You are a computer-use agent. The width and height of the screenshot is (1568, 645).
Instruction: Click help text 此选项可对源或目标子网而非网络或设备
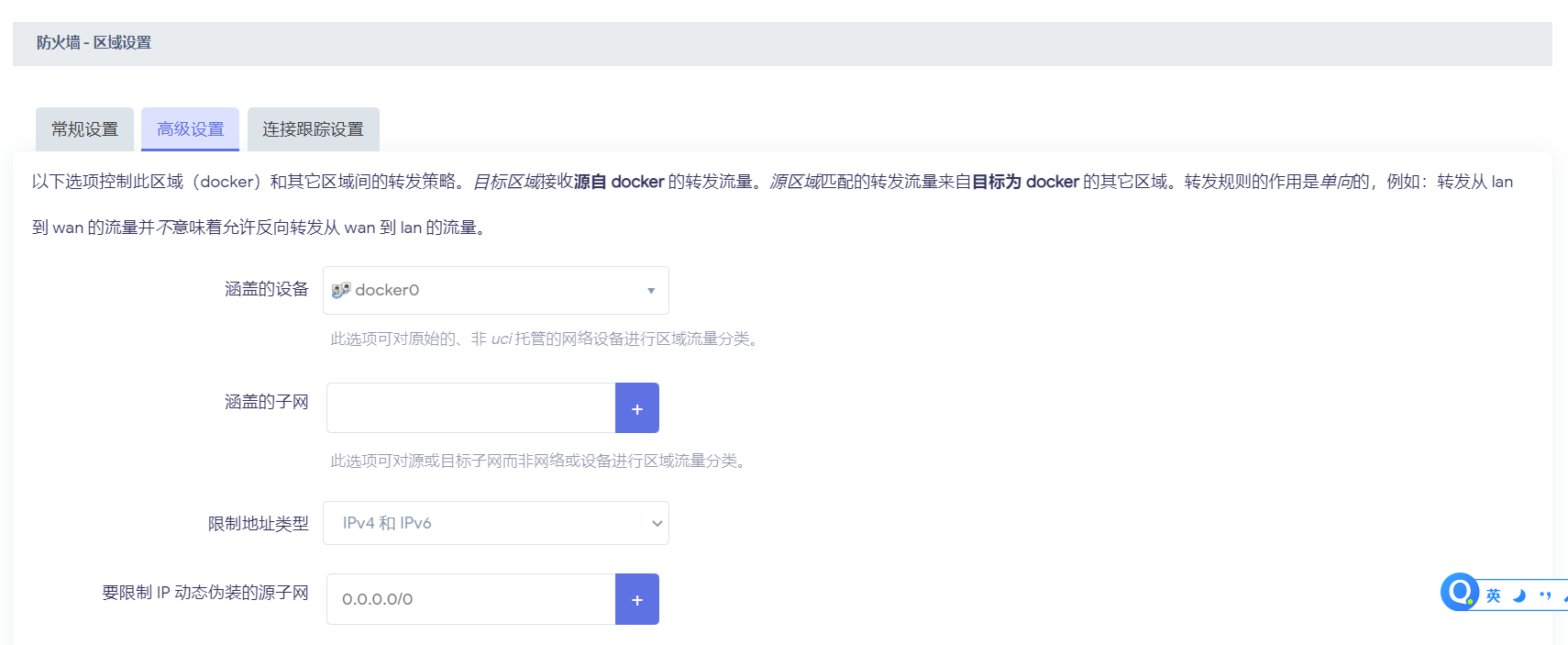coord(540,461)
